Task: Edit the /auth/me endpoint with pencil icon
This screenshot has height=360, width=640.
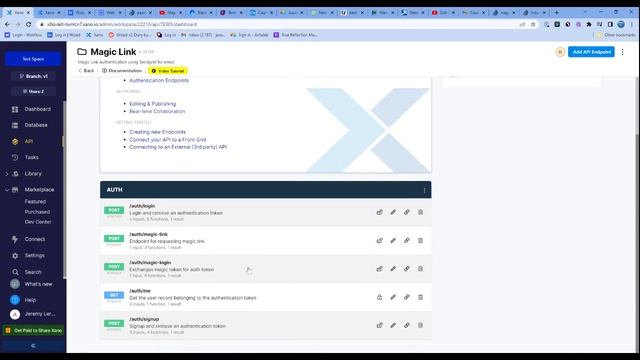Action: (393, 297)
